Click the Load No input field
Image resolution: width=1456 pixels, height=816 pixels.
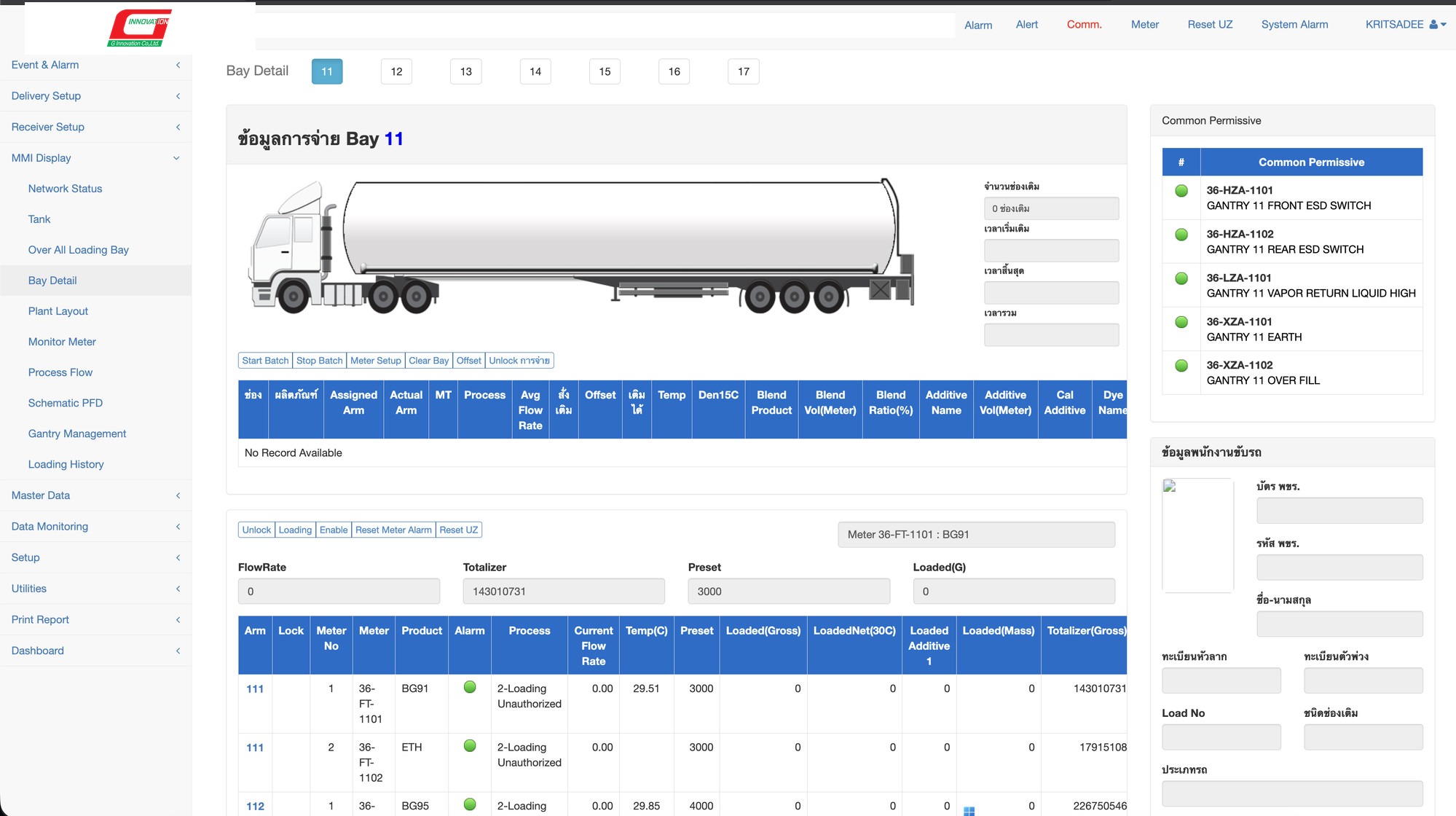(x=1221, y=737)
